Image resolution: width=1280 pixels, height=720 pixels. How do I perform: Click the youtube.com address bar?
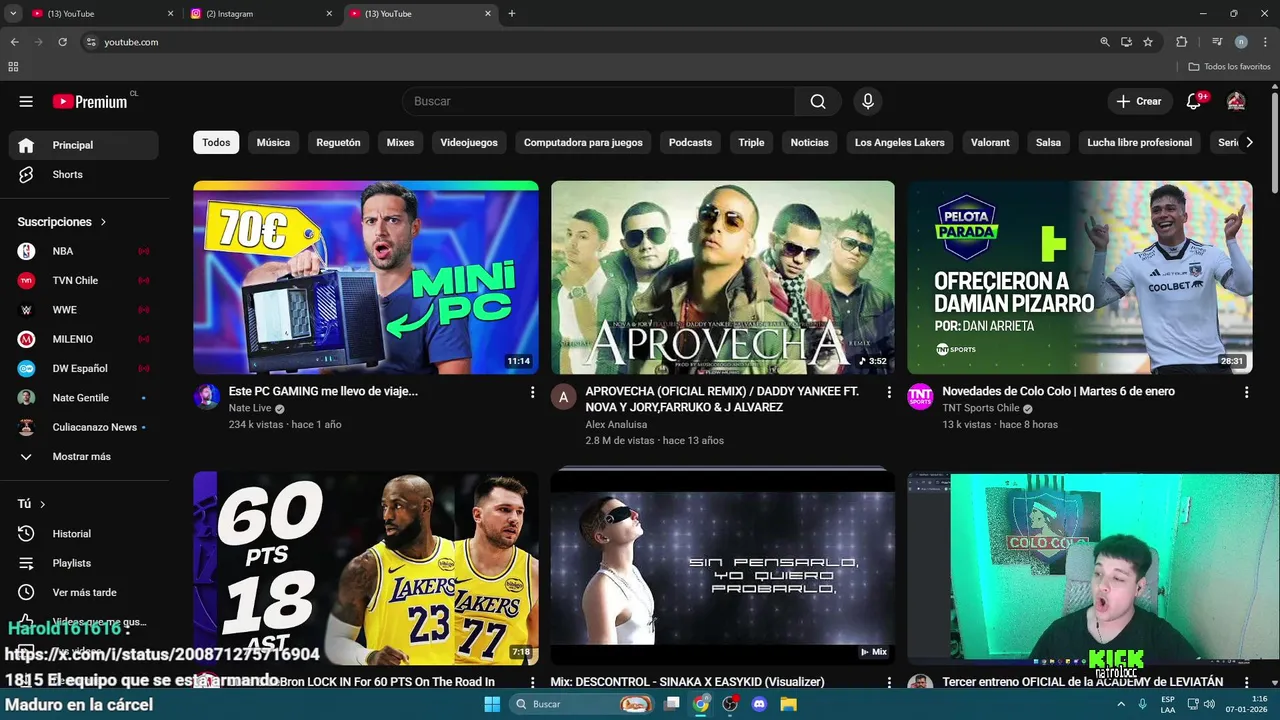tap(590, 42)
